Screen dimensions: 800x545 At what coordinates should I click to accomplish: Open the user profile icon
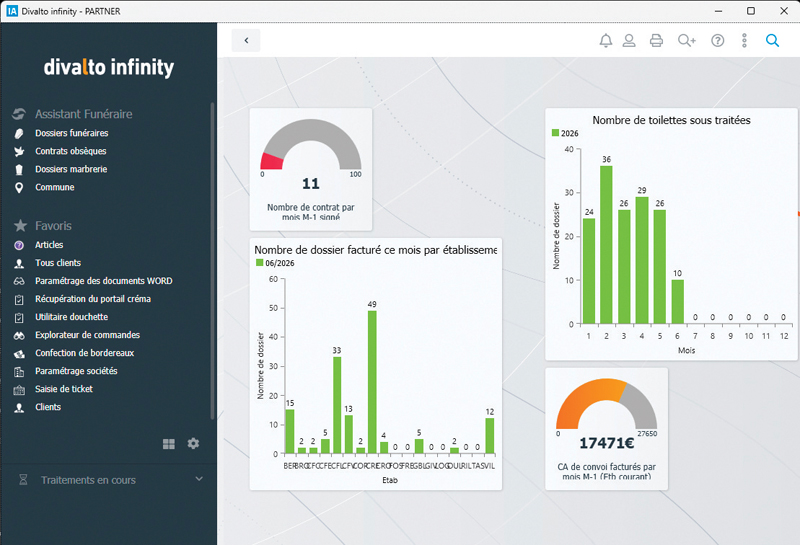tap(629, 40)
